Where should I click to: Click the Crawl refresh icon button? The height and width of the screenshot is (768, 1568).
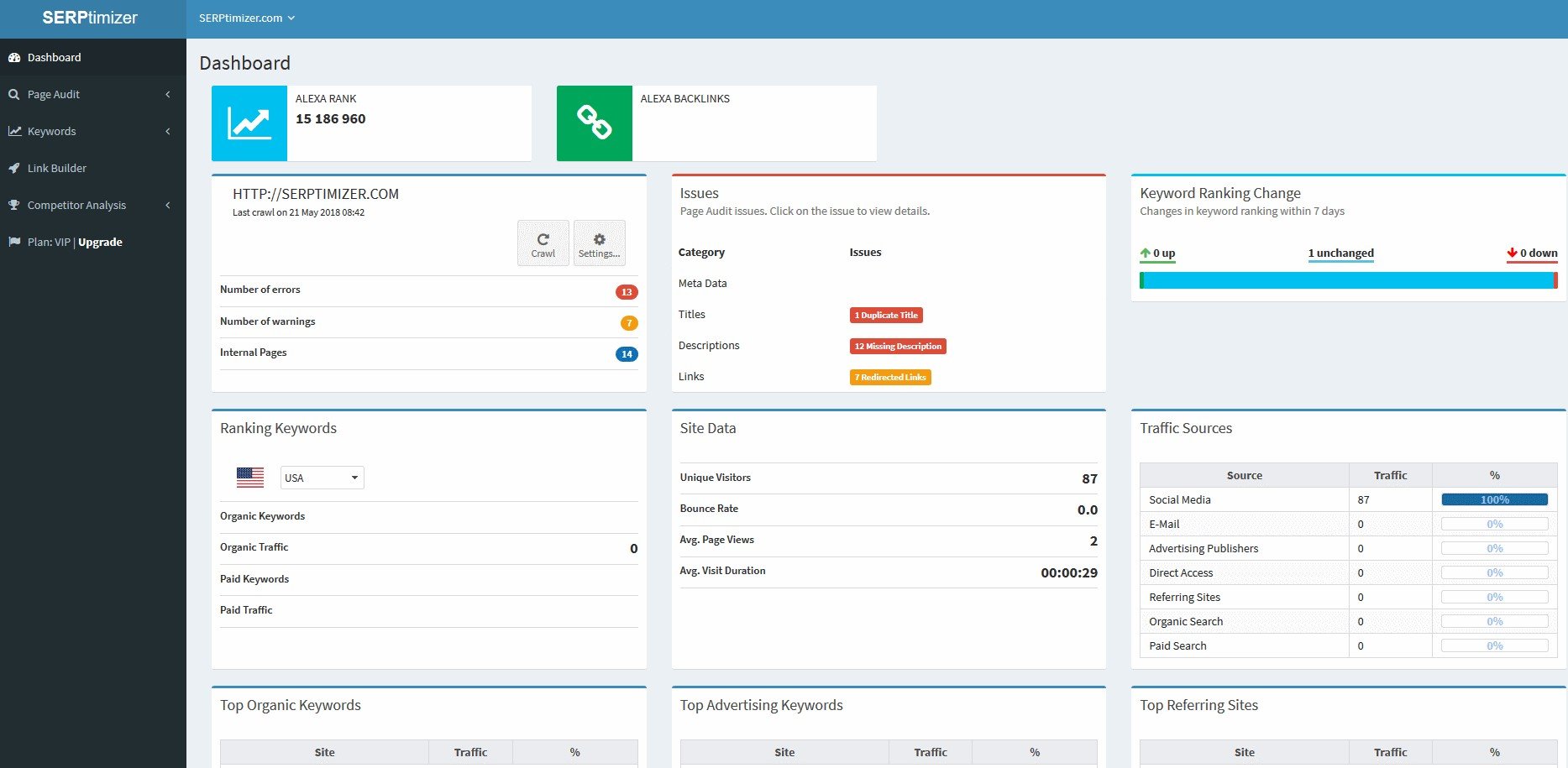pyautogui.click(x=543, y=243)
